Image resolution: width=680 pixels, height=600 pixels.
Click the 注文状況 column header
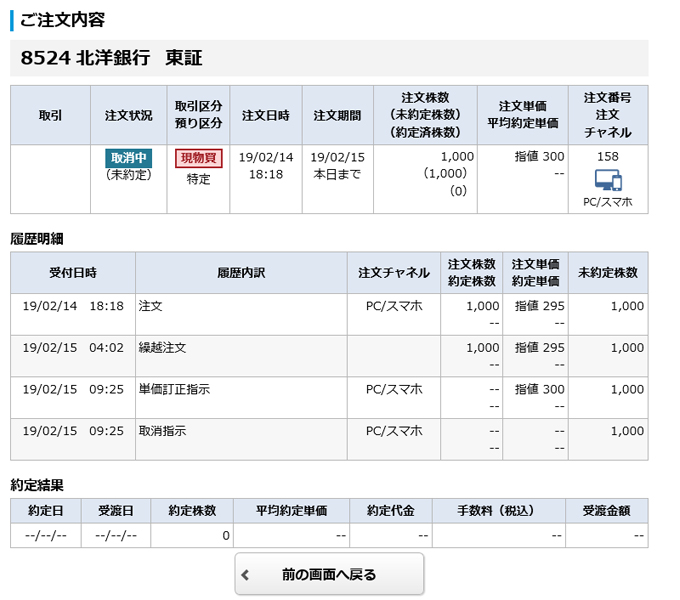128,115
